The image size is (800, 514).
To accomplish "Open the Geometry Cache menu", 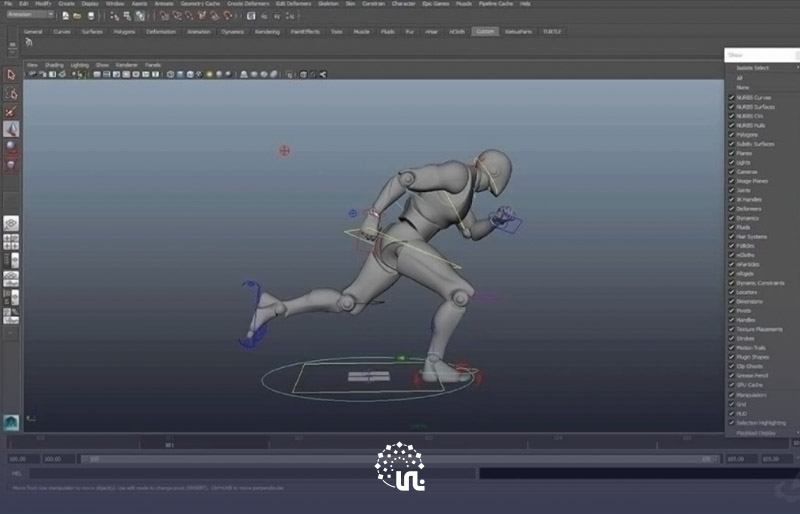I will (x=201, y=4).
